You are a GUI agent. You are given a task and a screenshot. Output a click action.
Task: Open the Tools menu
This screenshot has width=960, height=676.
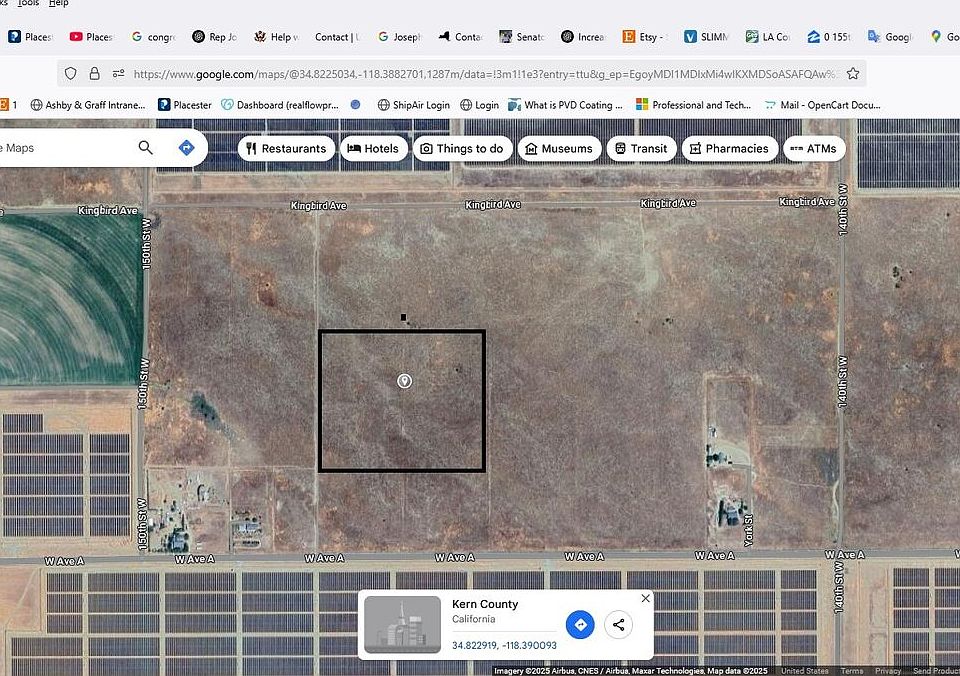click(x=28, y=3)
